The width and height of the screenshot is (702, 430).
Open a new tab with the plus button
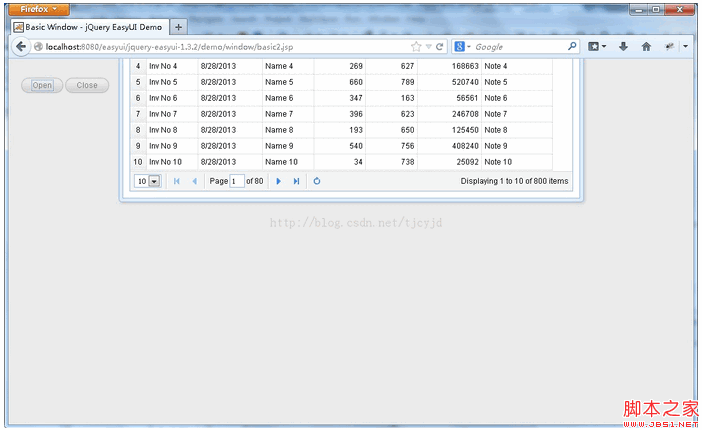(178, 27)
